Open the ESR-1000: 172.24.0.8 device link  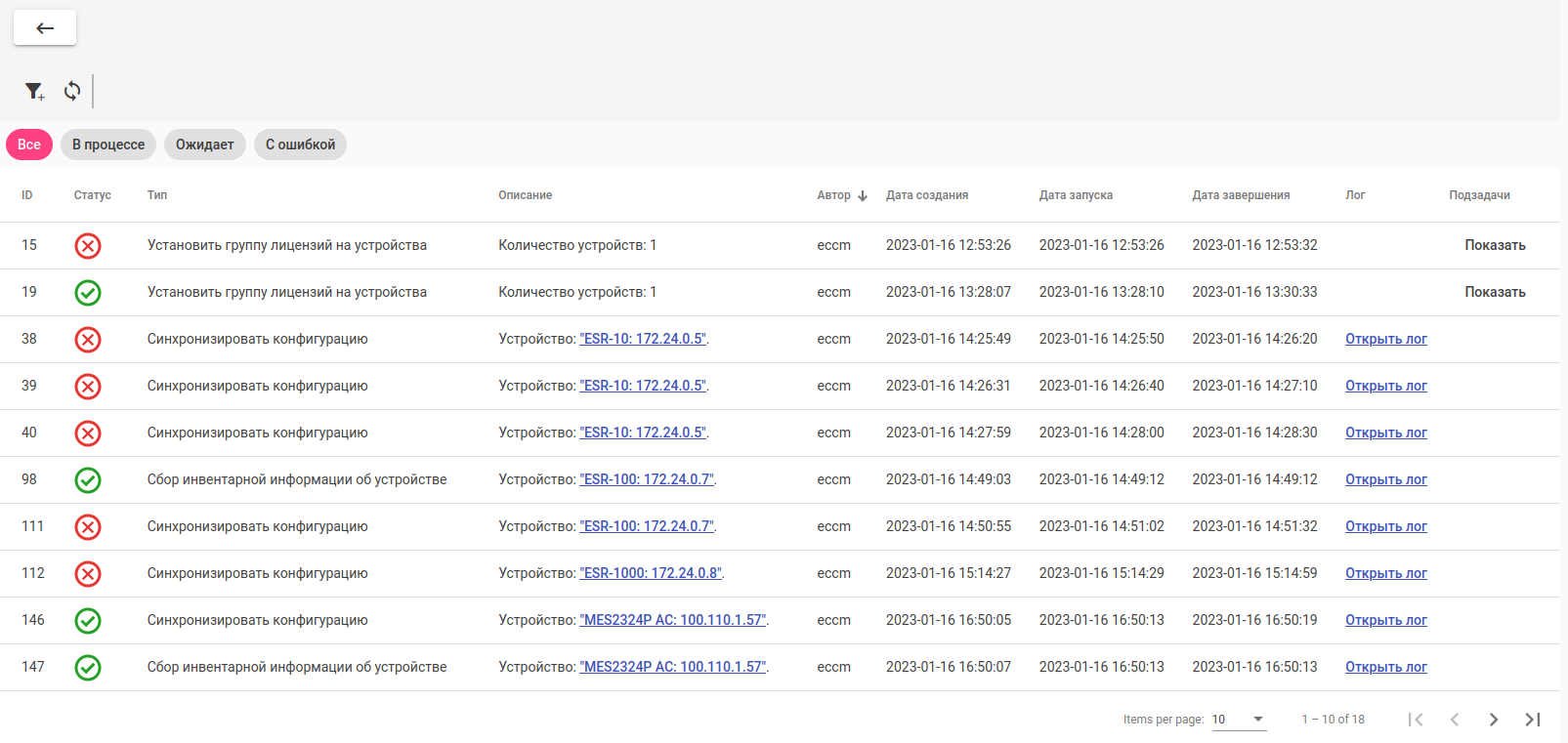coord(651,574)
